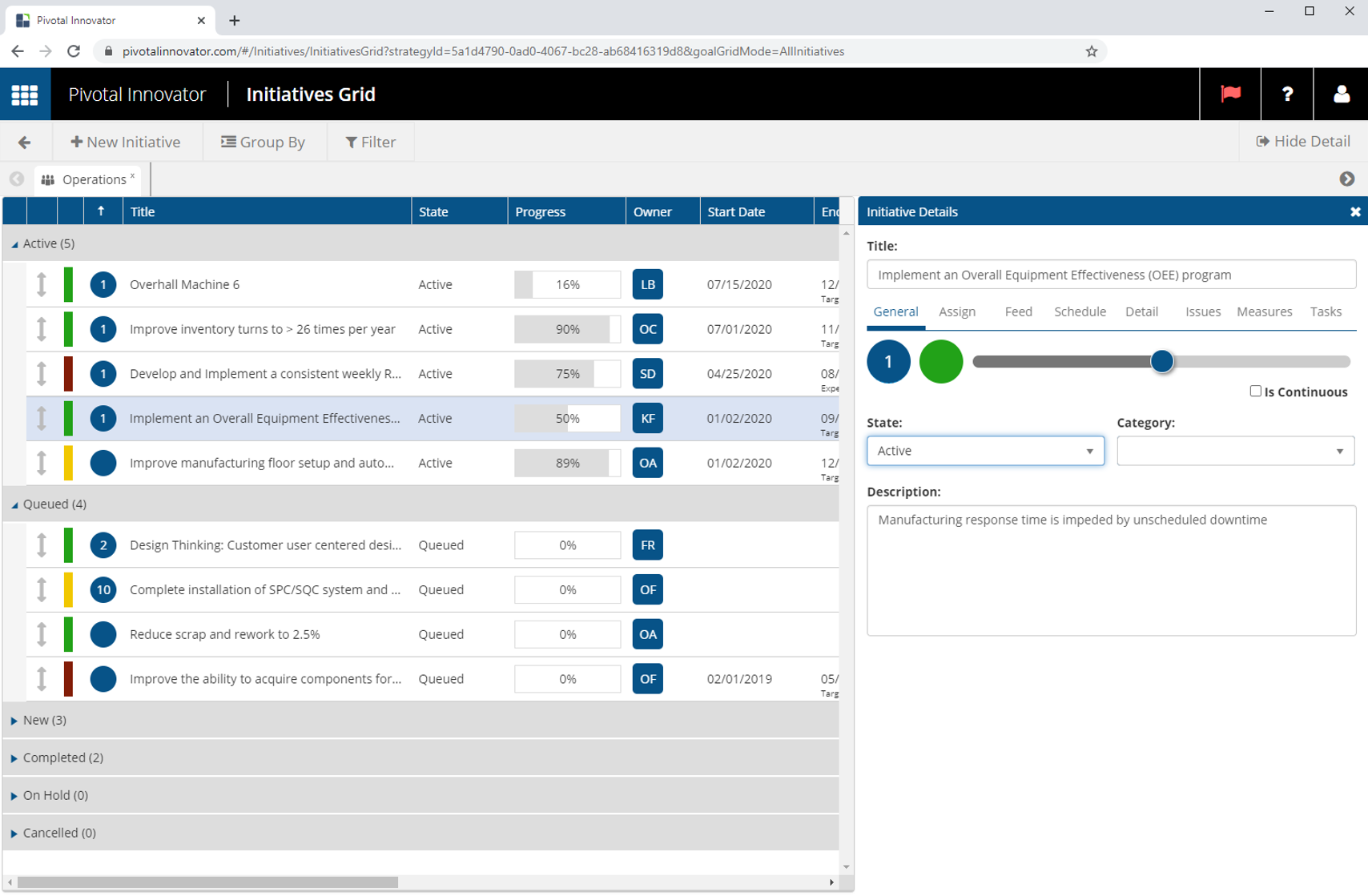Toggle the Is Continuous checkbox
Viewport: 1368px width, 896px height.
tap(1255, 392)
